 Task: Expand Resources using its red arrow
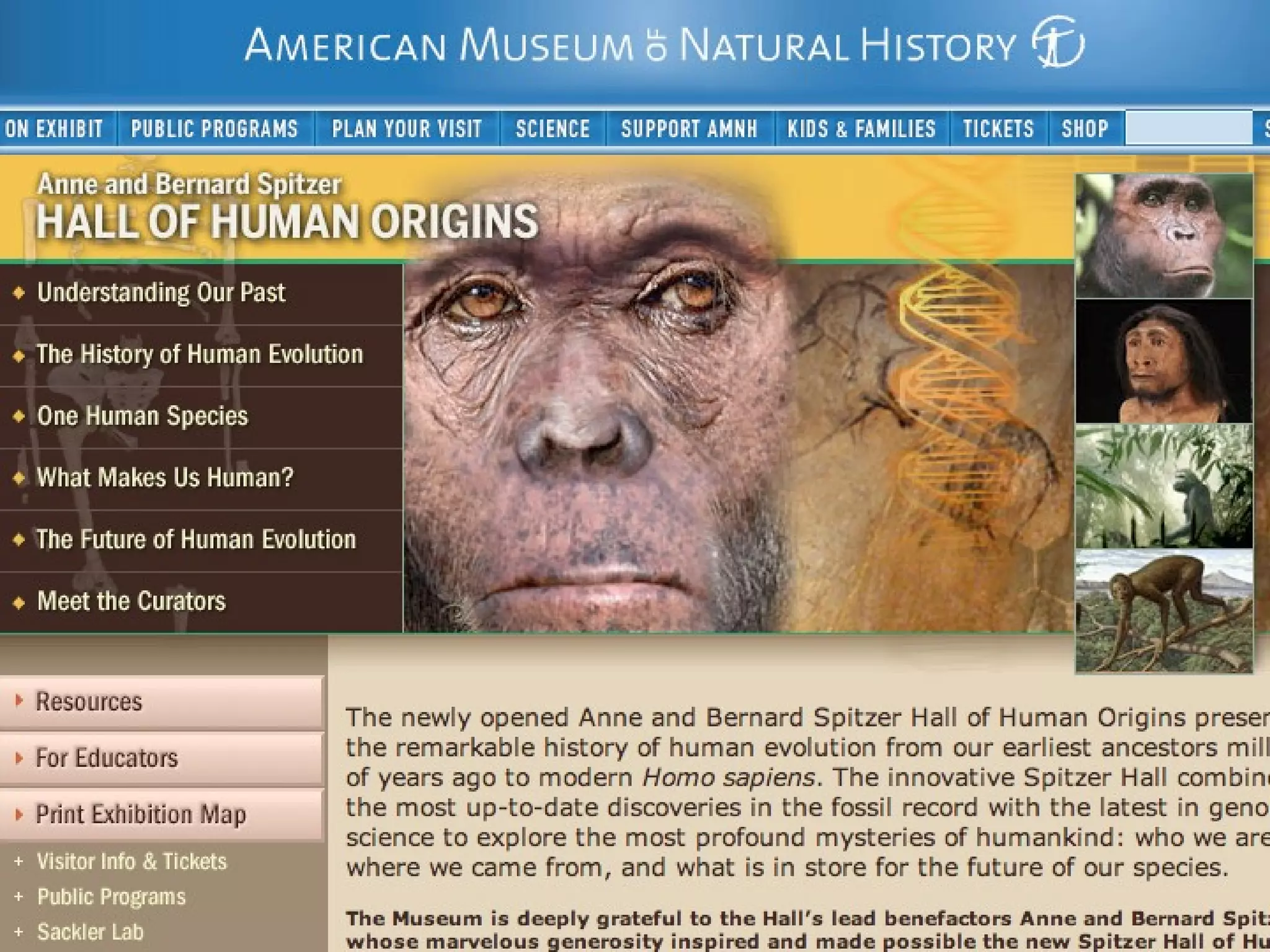(19, 701)
